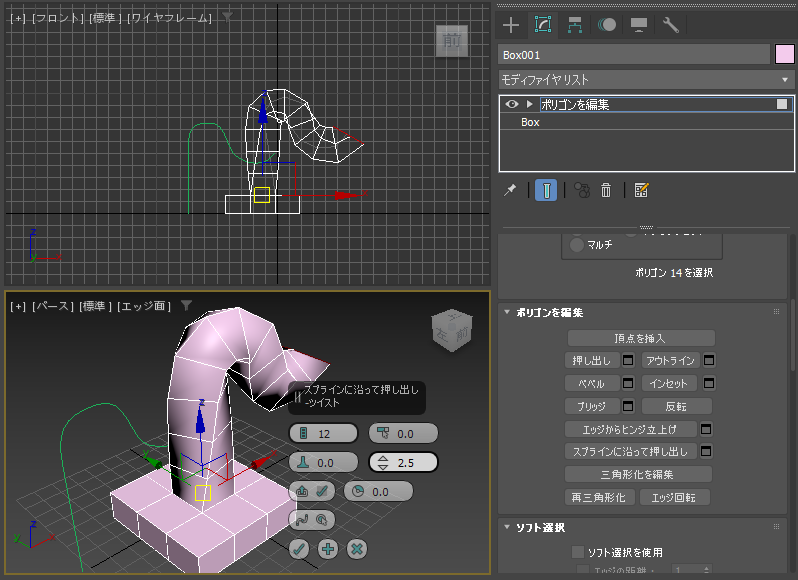Click the 再三角形化 button
This screenshot has height=580, width=798.
(x=600, y=498)
